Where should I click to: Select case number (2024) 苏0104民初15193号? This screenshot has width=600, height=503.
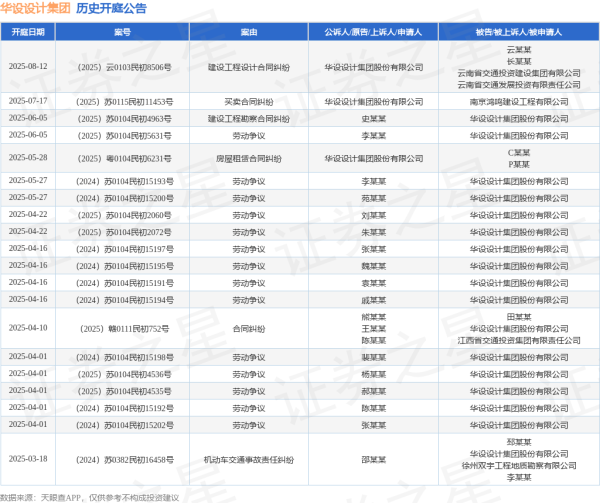coord(124,181)
